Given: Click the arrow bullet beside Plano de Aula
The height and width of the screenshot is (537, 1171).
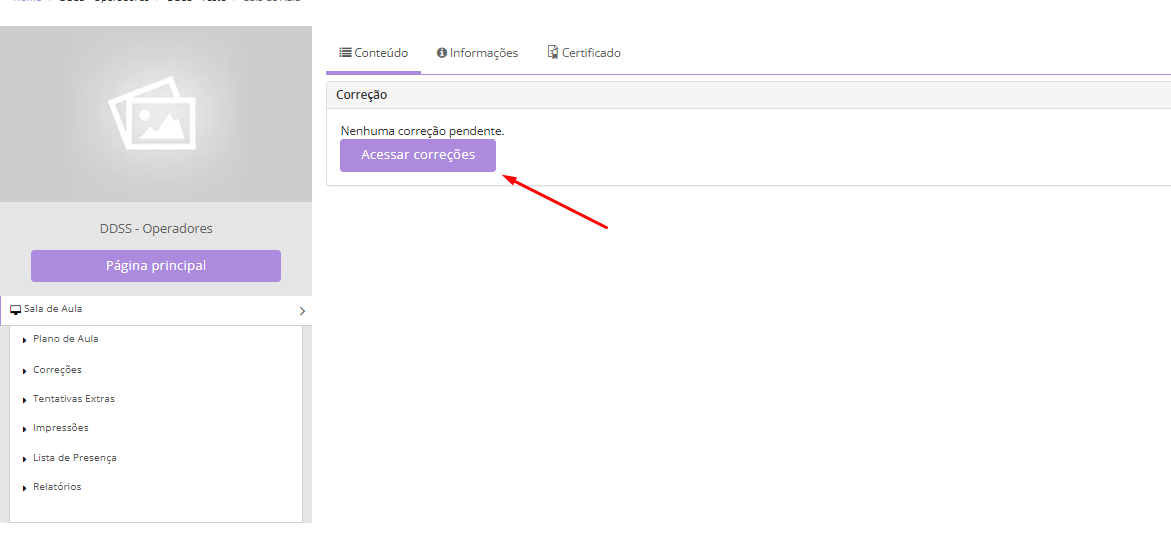Looking at the screenshot, I should 24,340.
